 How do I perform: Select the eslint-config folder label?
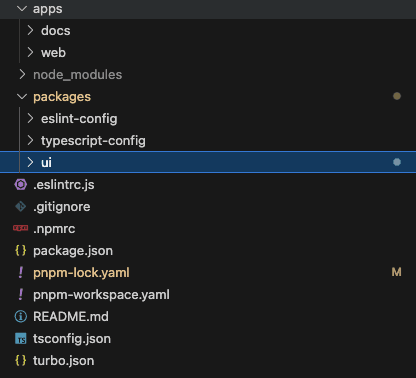click(x=79, y=119)
